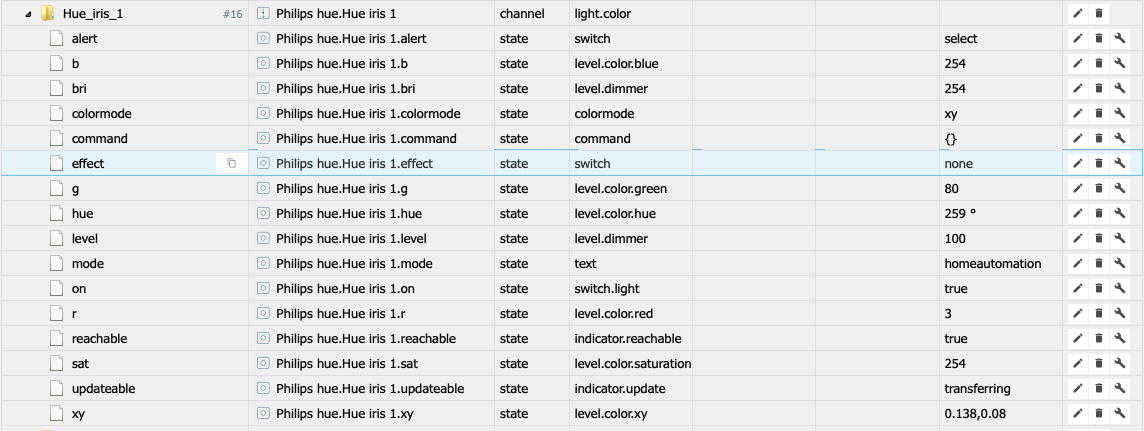Open wrench settings for the effect row
Viewport: 1144px width, 431px height.
point(1120,163)
